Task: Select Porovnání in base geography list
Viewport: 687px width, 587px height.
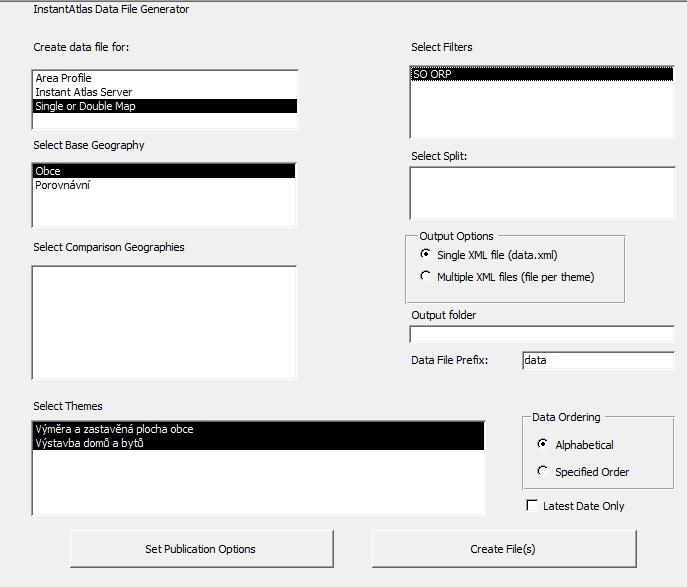Action: pos(164,185)
